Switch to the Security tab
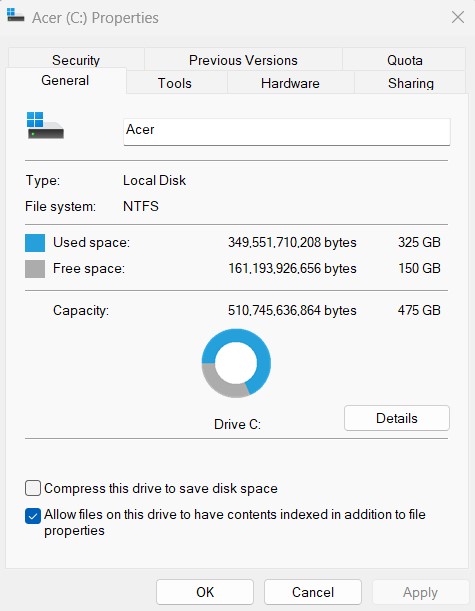This screenshot has width=475, height=611. [x=76, y=60]
